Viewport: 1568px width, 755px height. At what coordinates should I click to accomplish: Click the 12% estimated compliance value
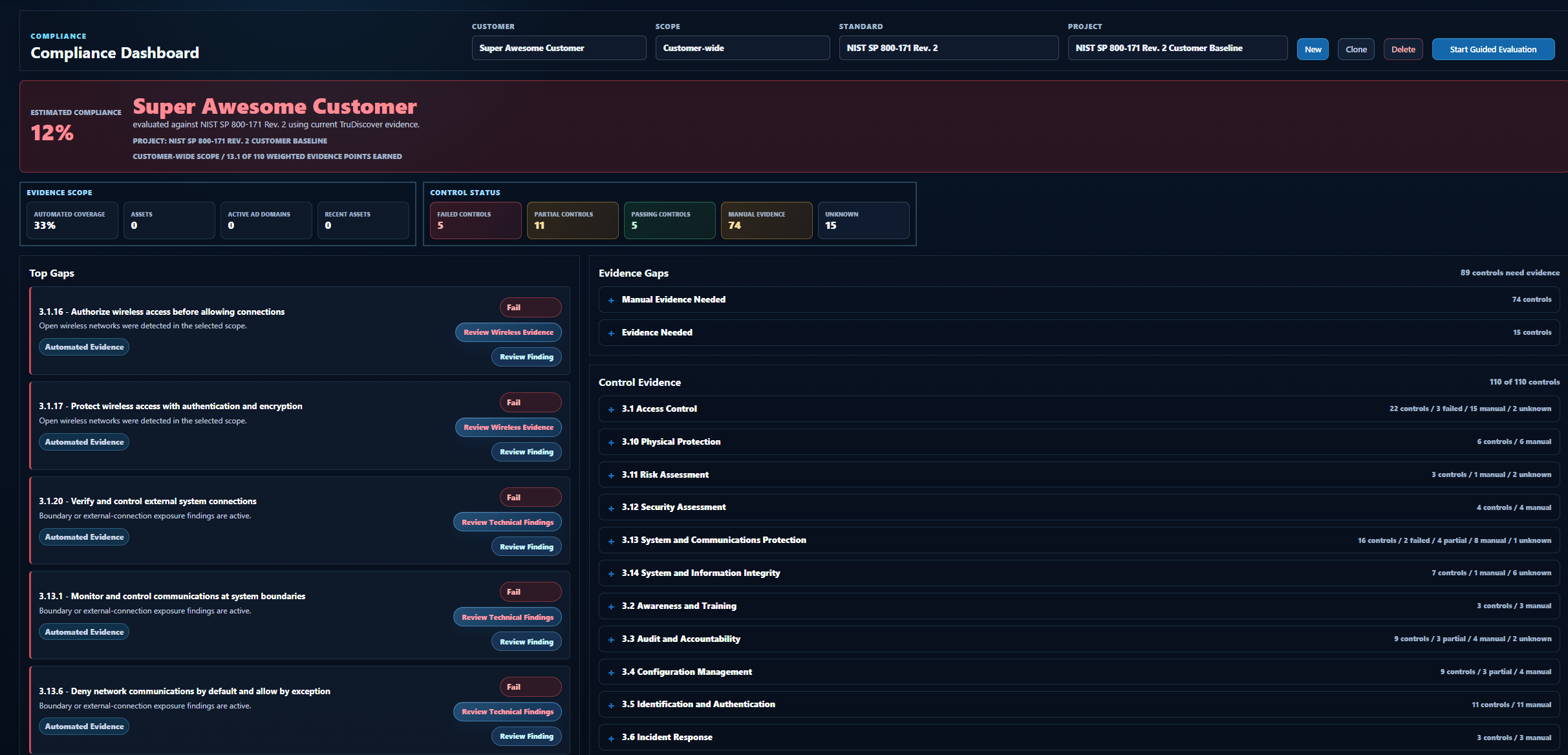click(52, 133)
